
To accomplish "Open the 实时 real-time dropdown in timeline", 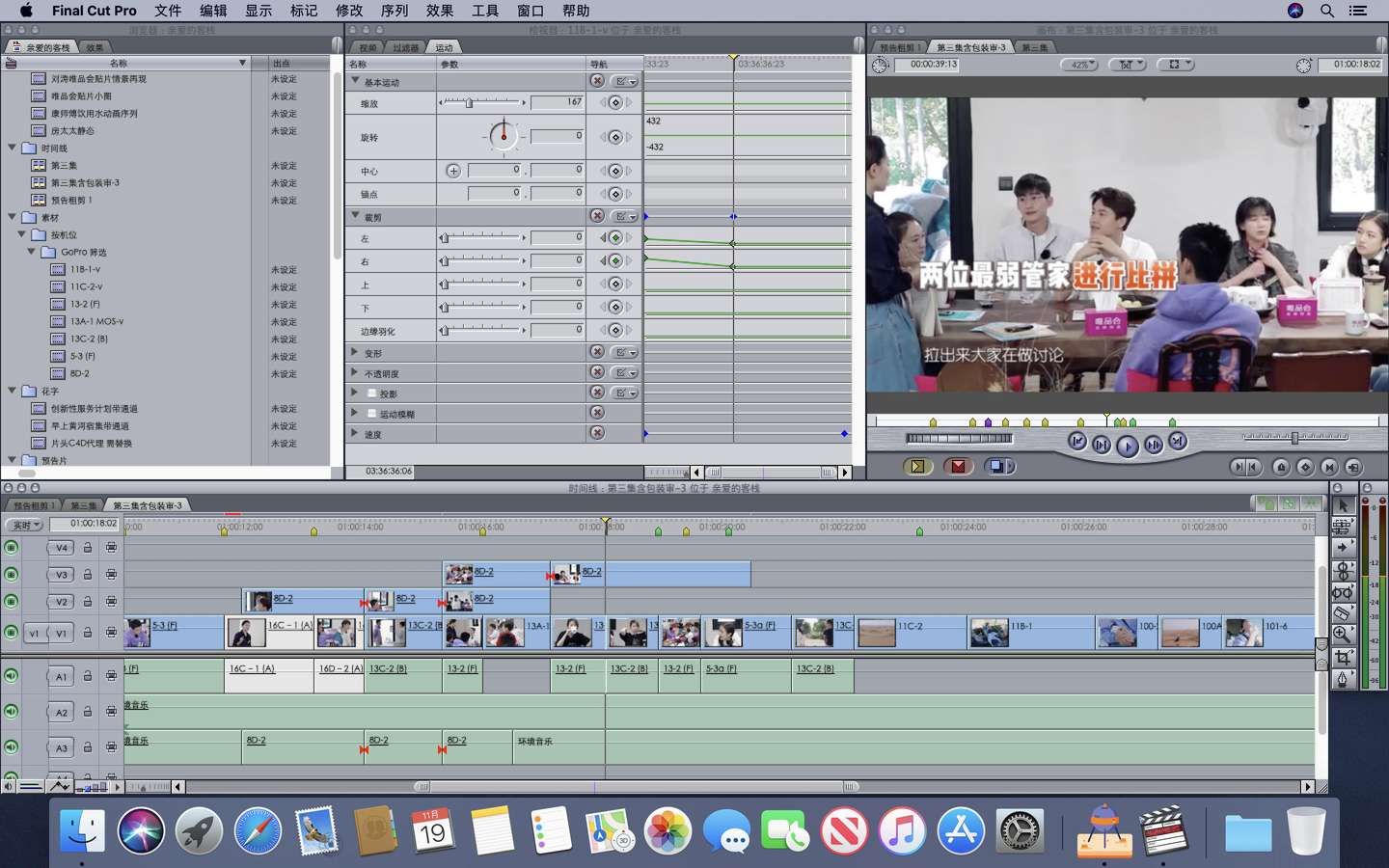I will click(x=24, y=525).
